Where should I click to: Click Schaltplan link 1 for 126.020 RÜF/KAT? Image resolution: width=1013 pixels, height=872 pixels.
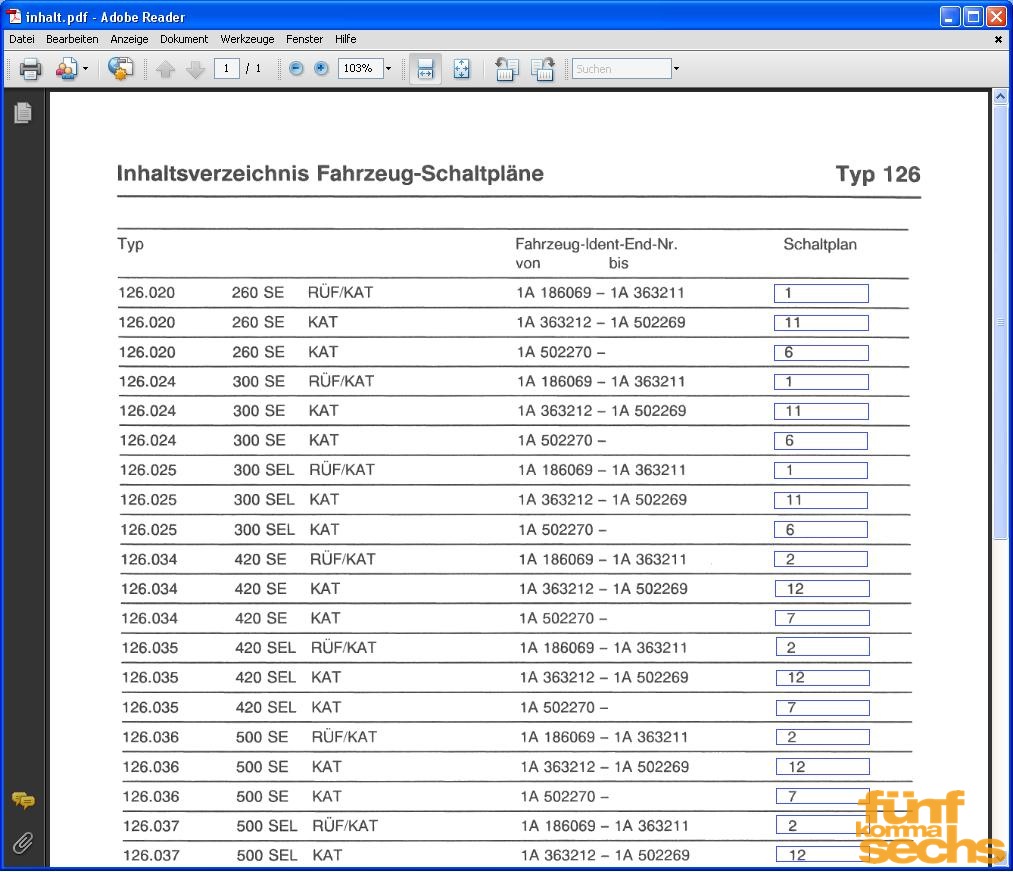(821, 293)
